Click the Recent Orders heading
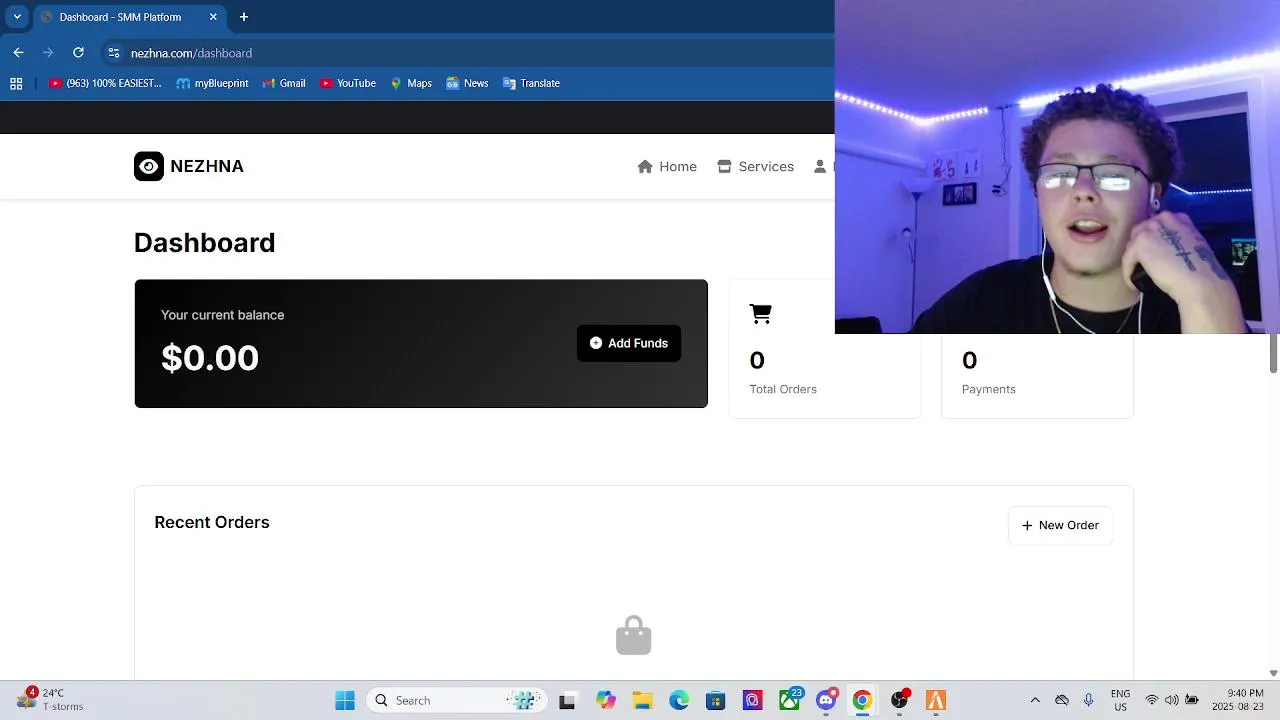 click(212, 522)
